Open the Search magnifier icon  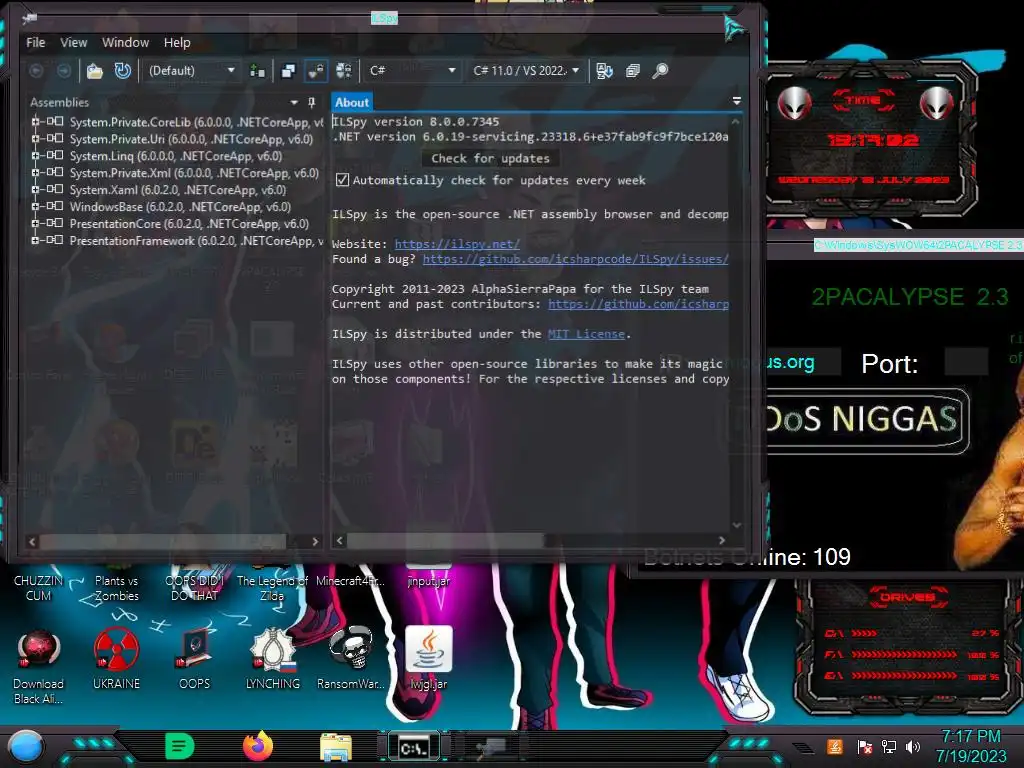click(x=660, y=71)
